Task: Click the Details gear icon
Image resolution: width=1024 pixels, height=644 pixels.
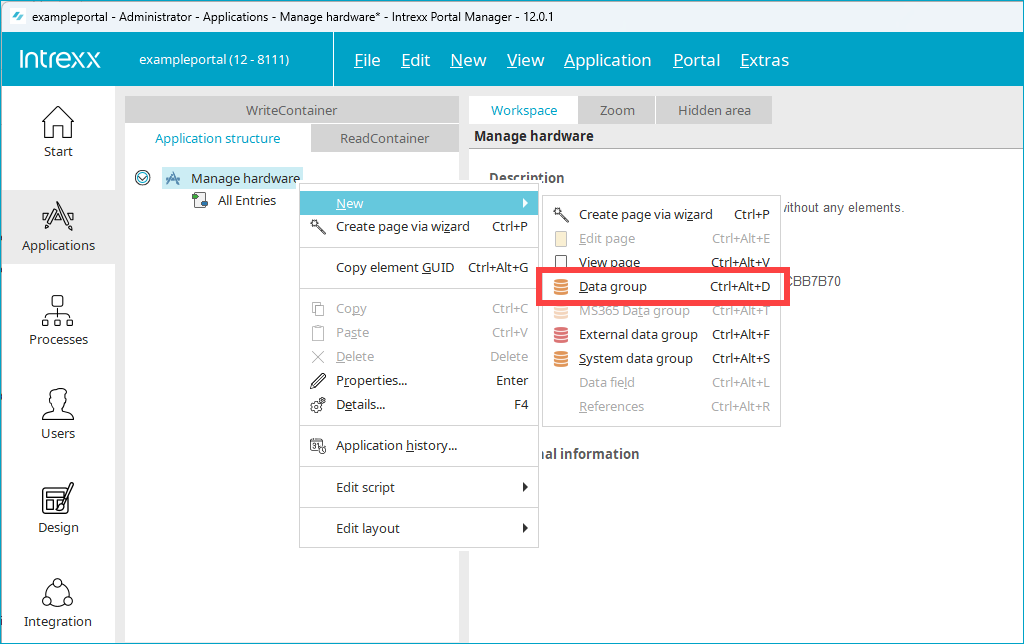Action: tap(318, 405)
